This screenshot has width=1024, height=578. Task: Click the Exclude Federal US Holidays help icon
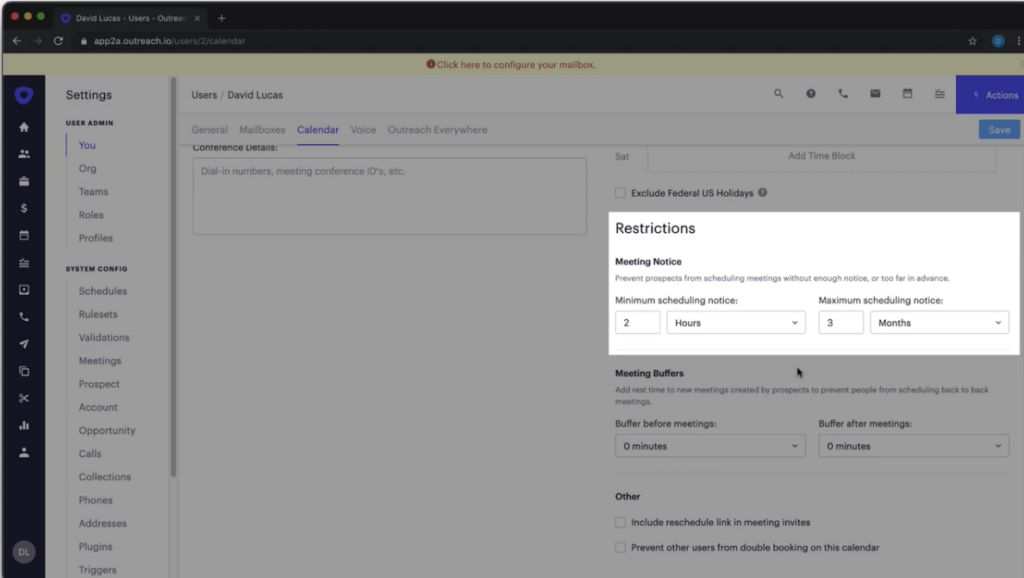click(762, 193)
